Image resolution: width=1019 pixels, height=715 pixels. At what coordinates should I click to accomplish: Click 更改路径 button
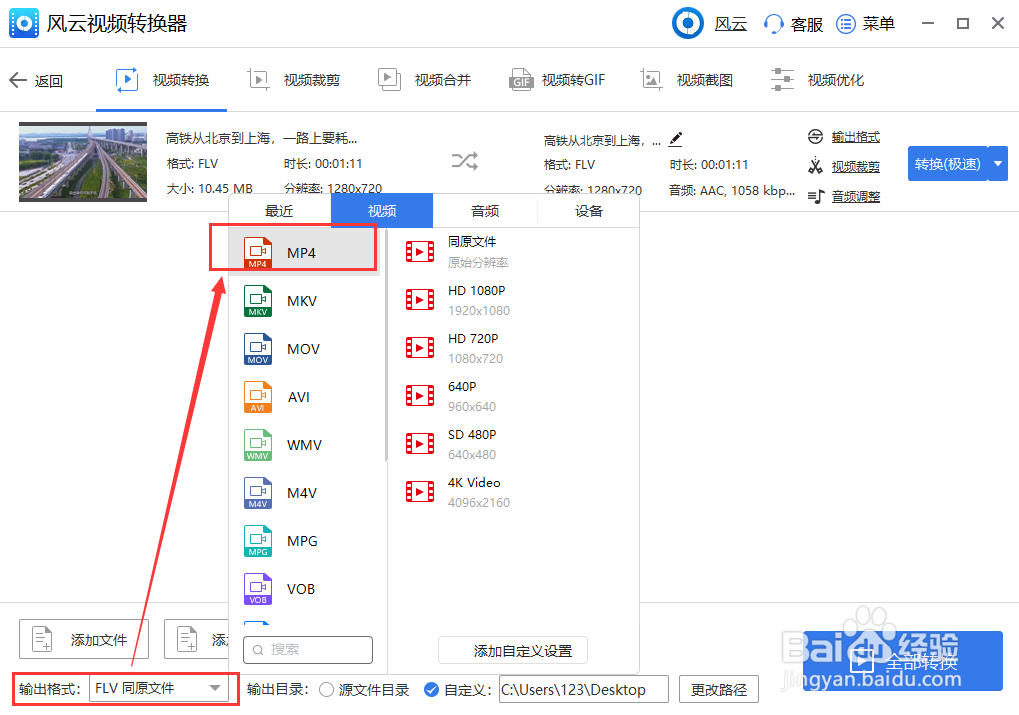click(719, 690)
